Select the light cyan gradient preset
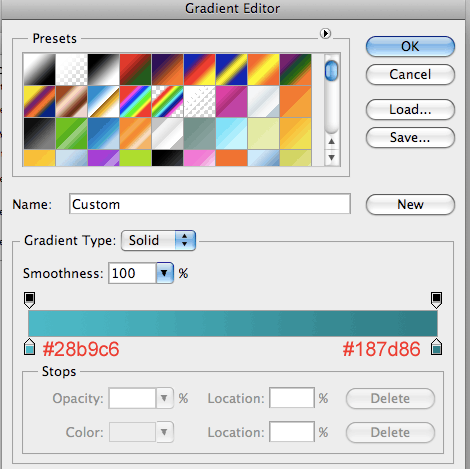Screen dimensions: 470x469 click(x=231, y=133)
